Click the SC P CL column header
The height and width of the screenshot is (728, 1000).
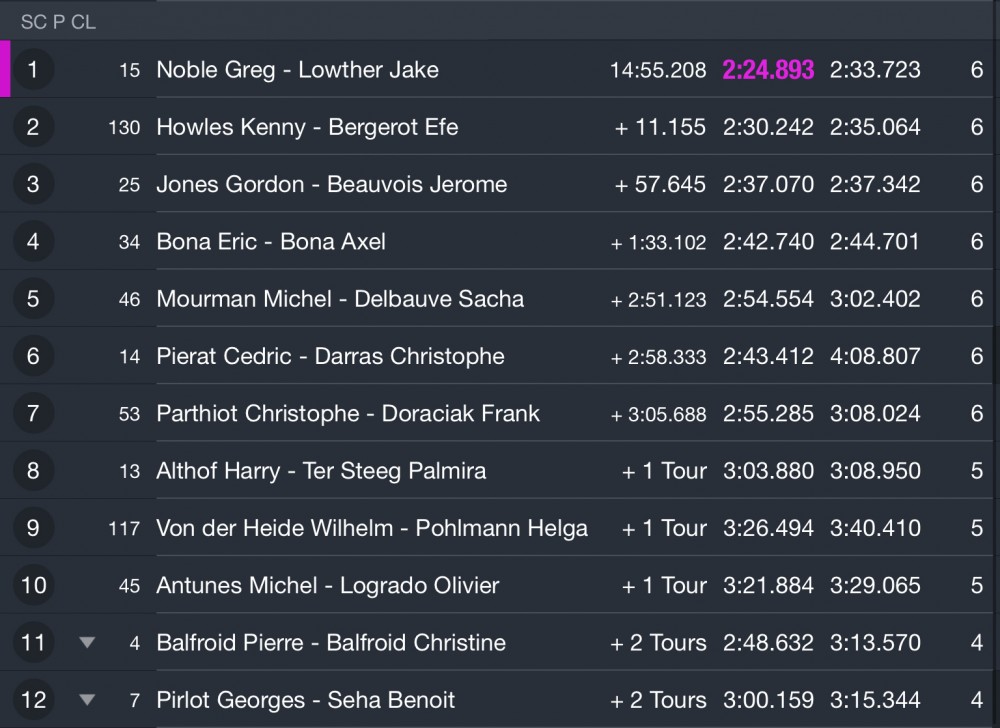pyautogui.click(x=58, y=22)
